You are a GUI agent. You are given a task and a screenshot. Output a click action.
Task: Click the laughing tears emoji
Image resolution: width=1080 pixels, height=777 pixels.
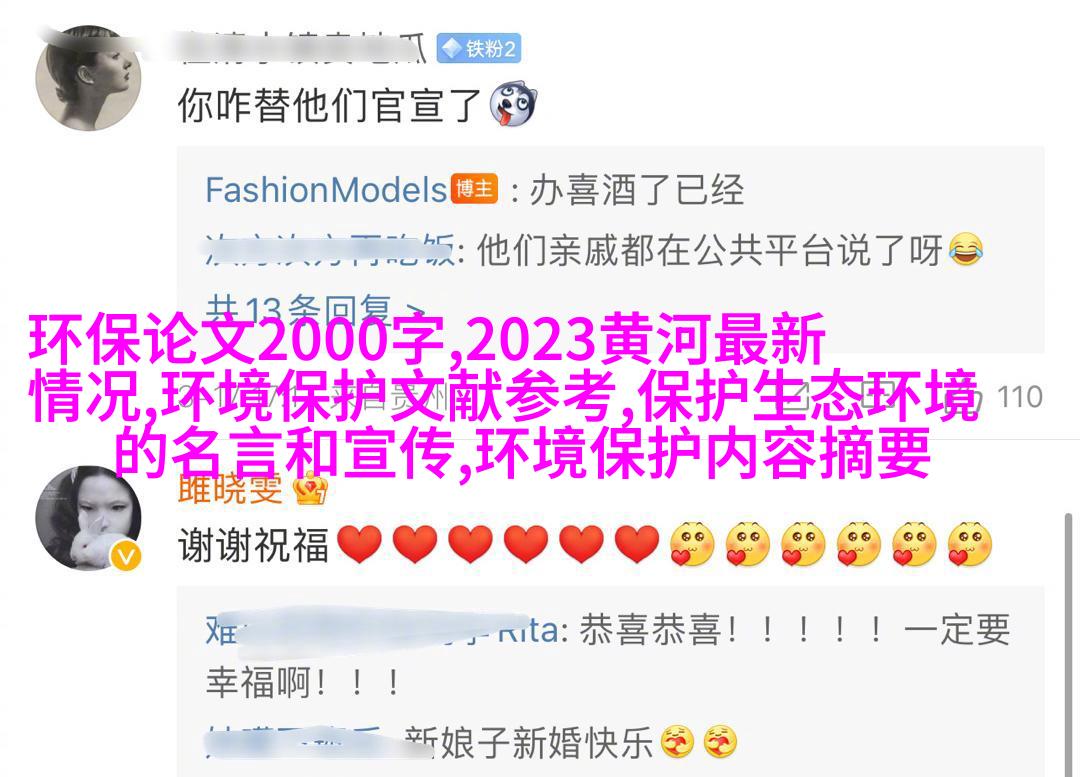click(x=966, y=249)
